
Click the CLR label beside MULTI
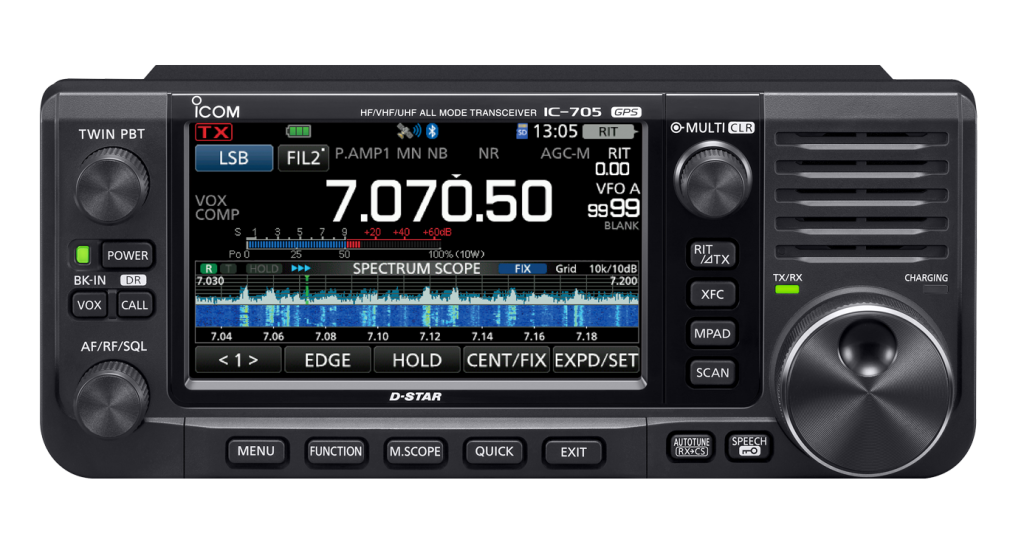coord(741,128)
